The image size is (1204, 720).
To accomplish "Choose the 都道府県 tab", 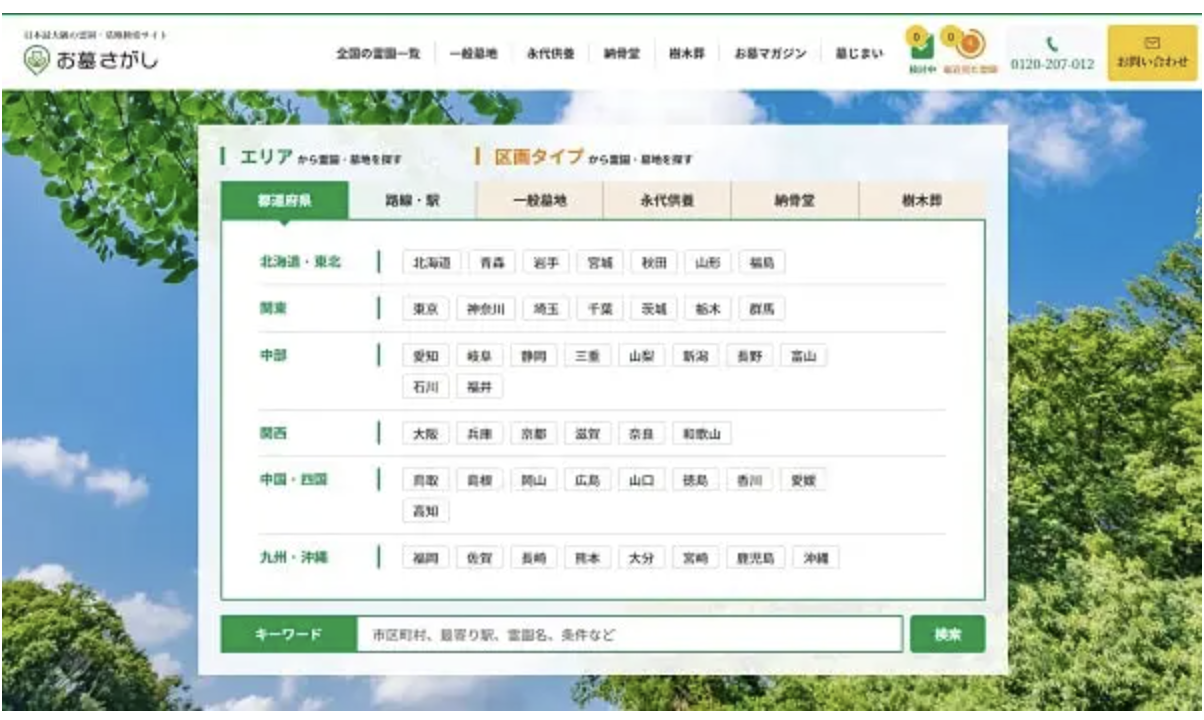I will click(x=285, y=200).
